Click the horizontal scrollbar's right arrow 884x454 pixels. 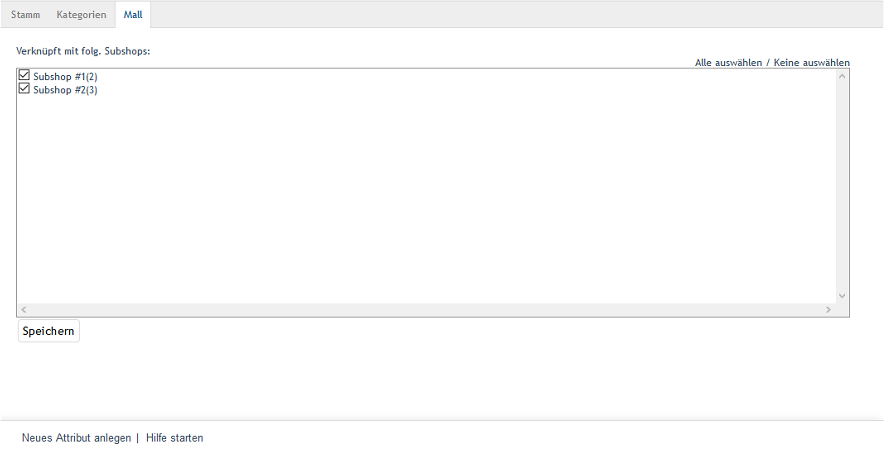pos(828,310)
